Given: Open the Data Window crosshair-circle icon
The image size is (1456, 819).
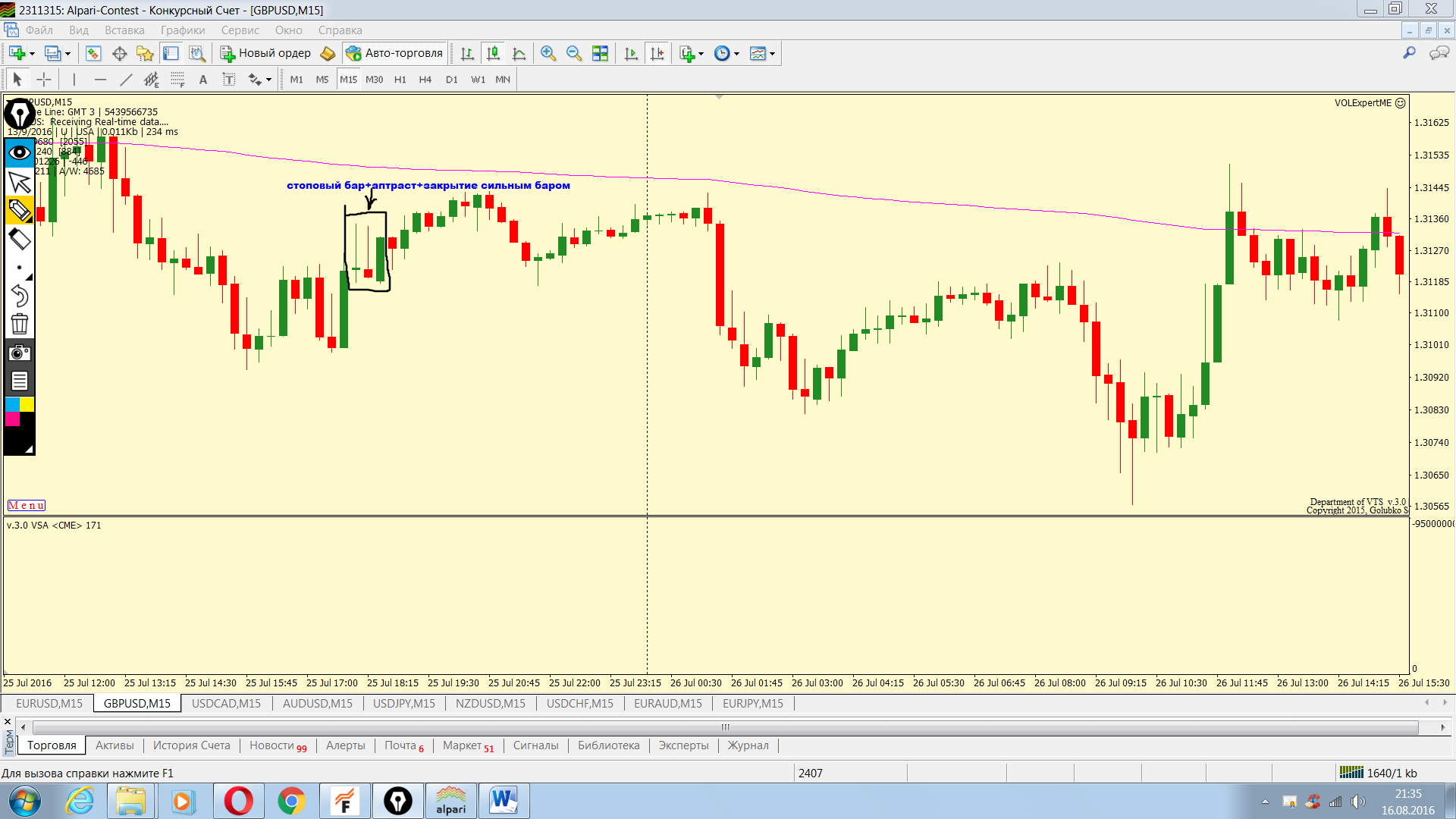Looking at the screenshot, I should 119,53.
